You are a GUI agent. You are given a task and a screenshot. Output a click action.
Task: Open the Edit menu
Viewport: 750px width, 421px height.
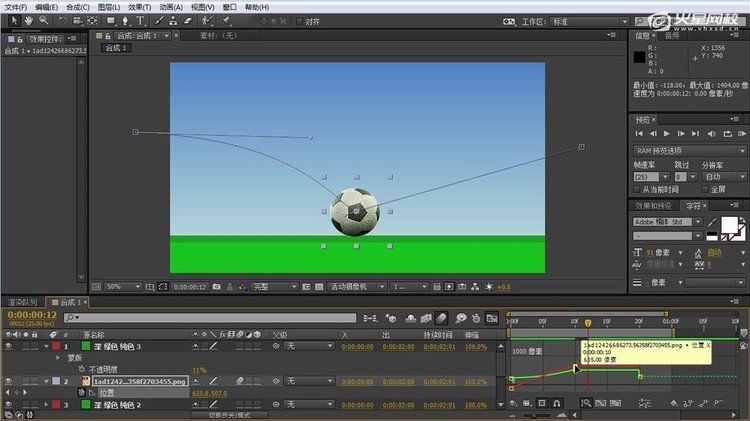click(x=46, y=7)
